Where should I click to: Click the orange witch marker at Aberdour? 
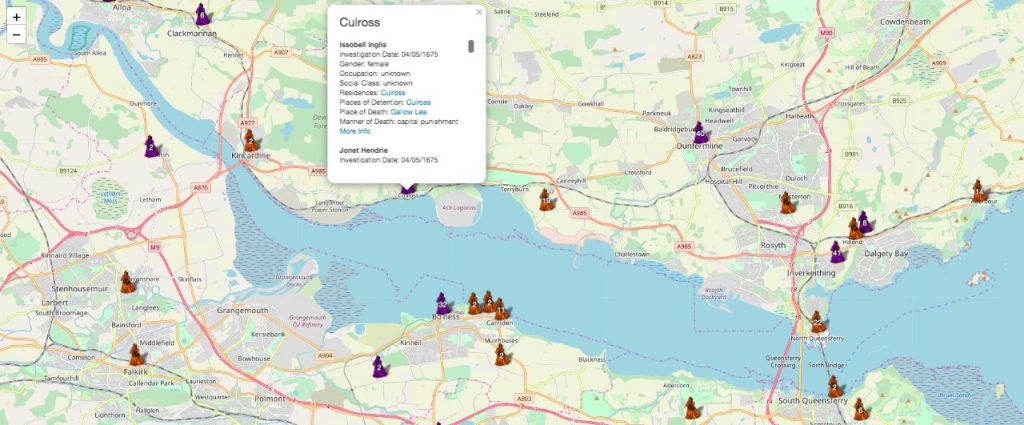pyautogui.click(x=978, y=191)
